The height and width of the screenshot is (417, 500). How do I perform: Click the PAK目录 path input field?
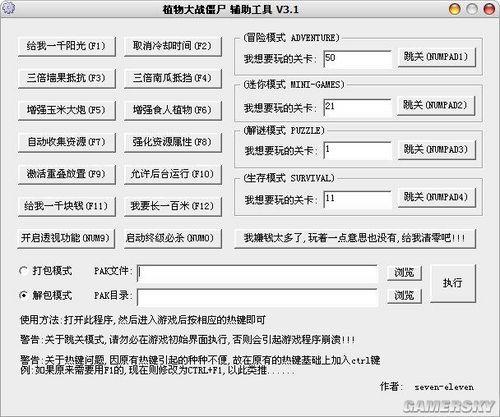(258, 297)
